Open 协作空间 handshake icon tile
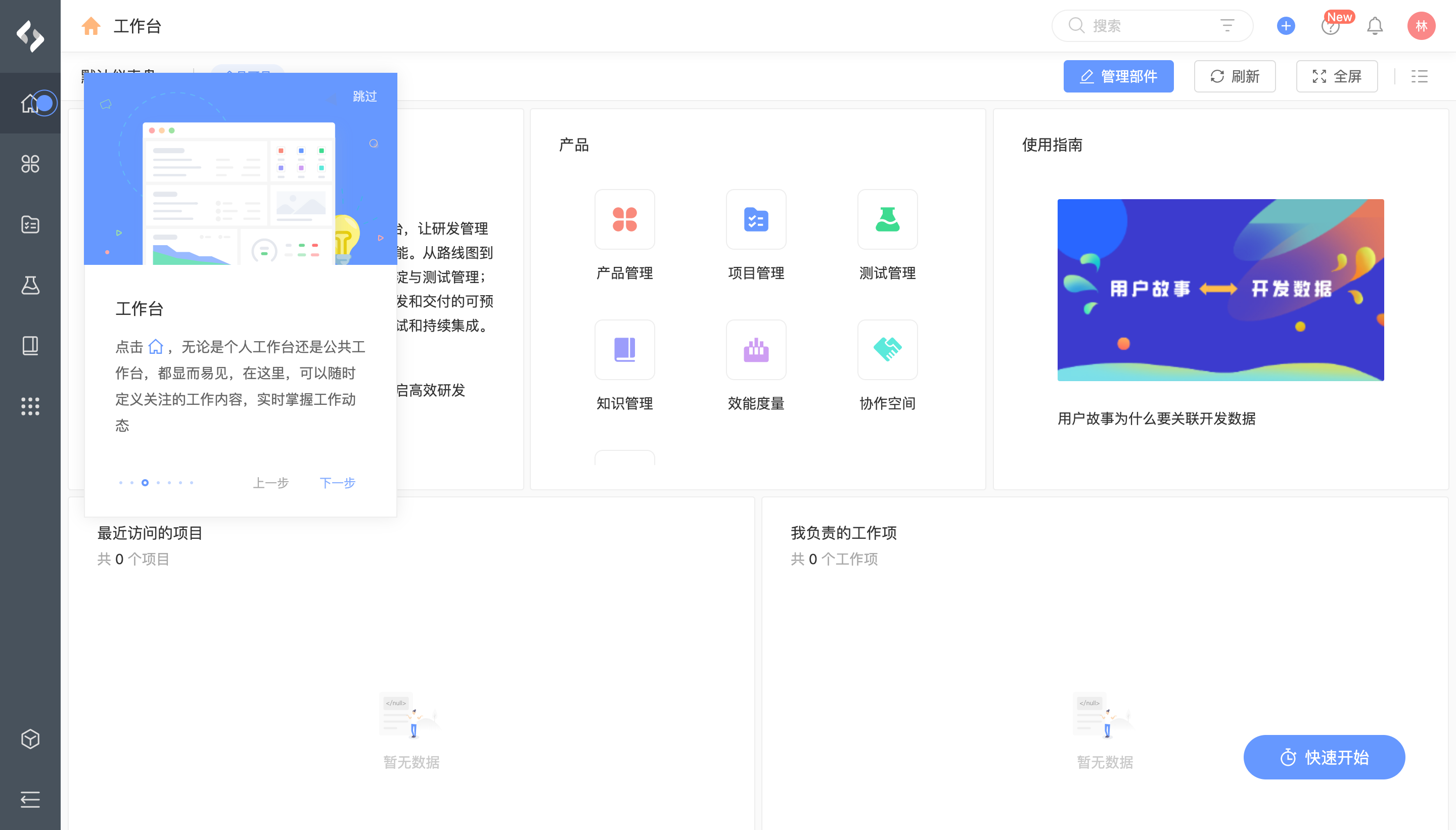 click(887, 349)
